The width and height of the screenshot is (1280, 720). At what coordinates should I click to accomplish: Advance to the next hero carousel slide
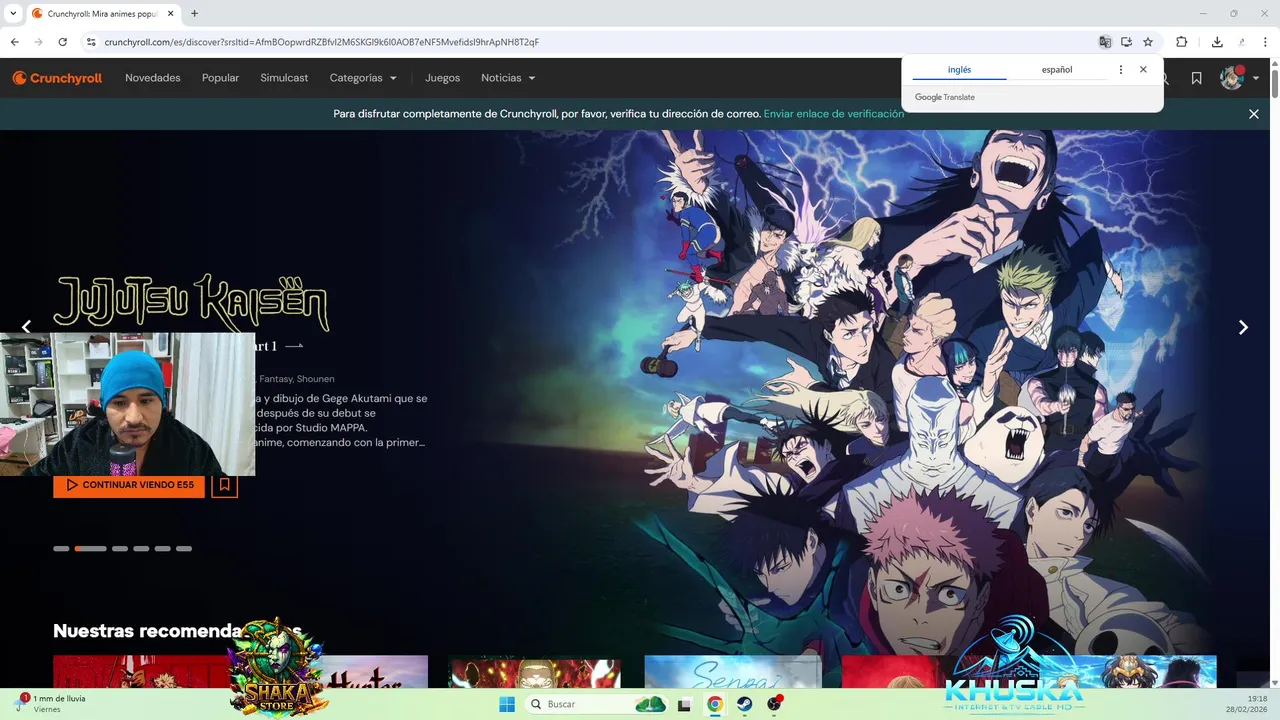click(x=1243, y=327)
